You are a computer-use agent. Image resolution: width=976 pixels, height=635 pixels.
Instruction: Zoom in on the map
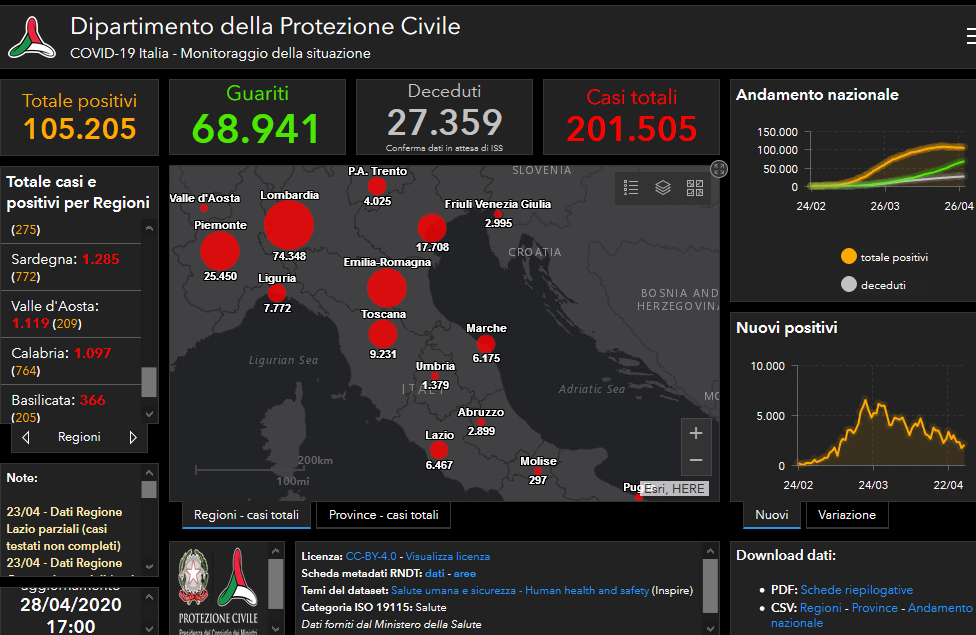[696, 433]
